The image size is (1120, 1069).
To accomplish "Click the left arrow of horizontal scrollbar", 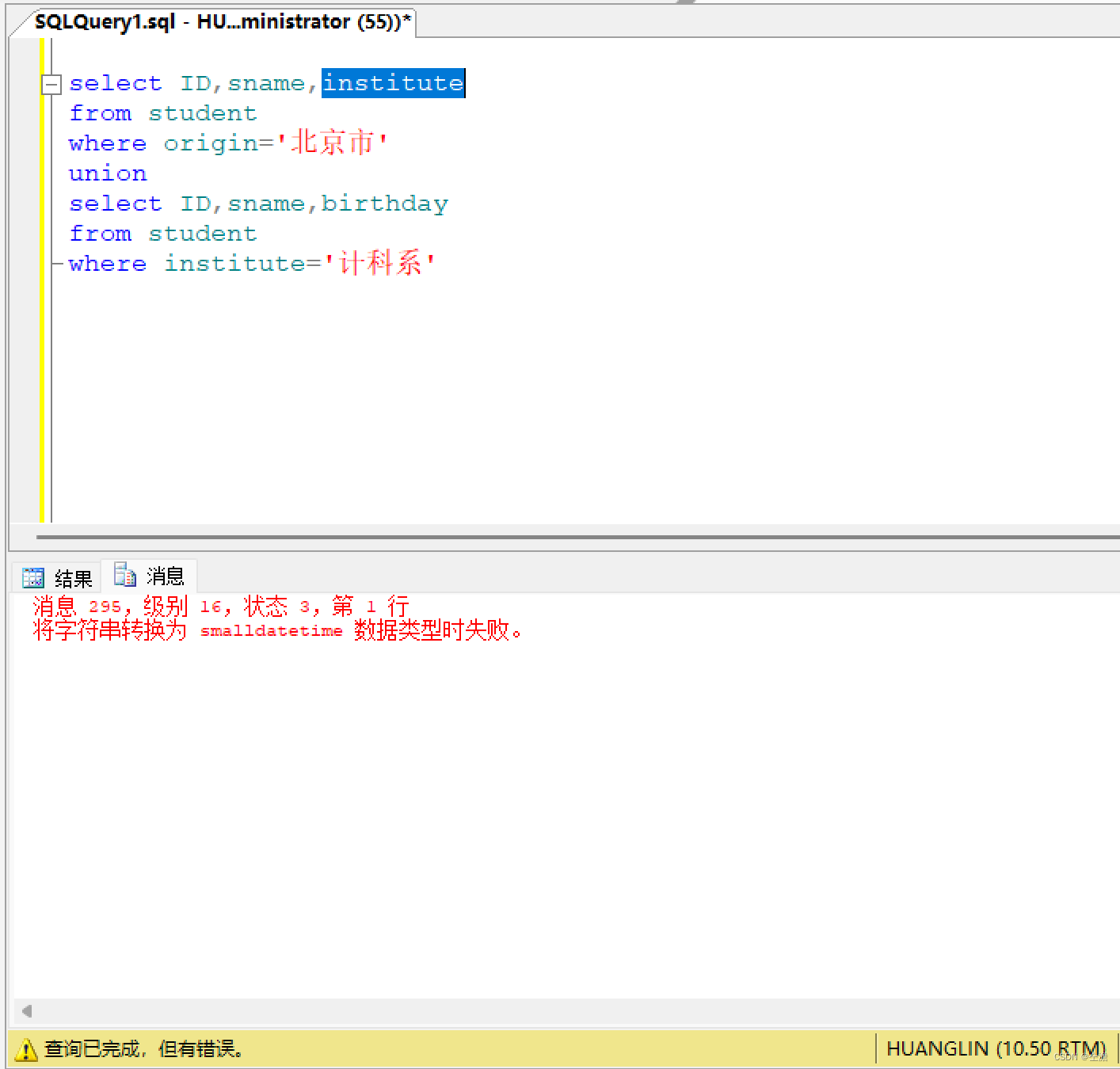I will [x=27, y=1010].
